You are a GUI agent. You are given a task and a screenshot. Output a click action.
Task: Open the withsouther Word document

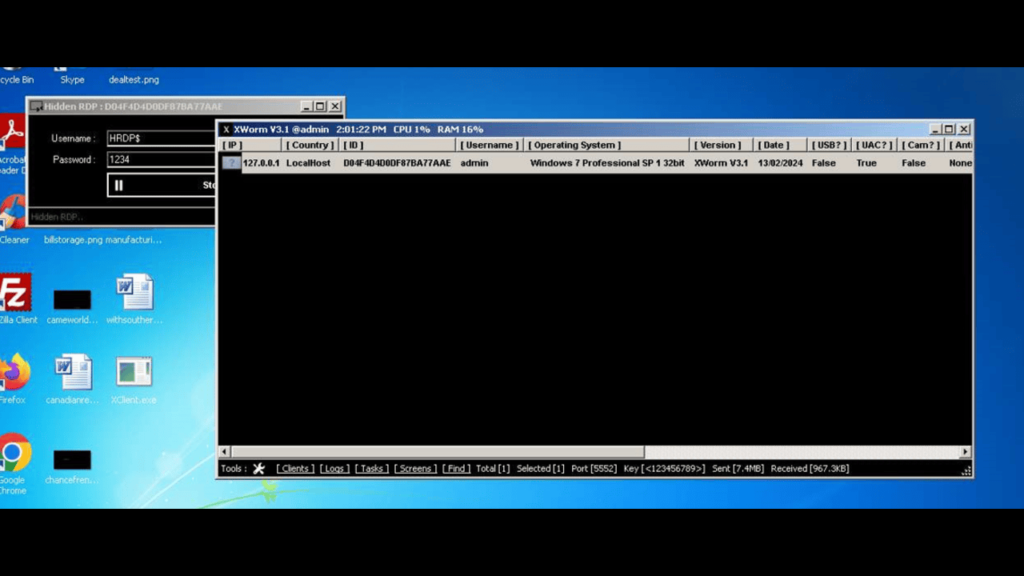click(x=134, y=299)
